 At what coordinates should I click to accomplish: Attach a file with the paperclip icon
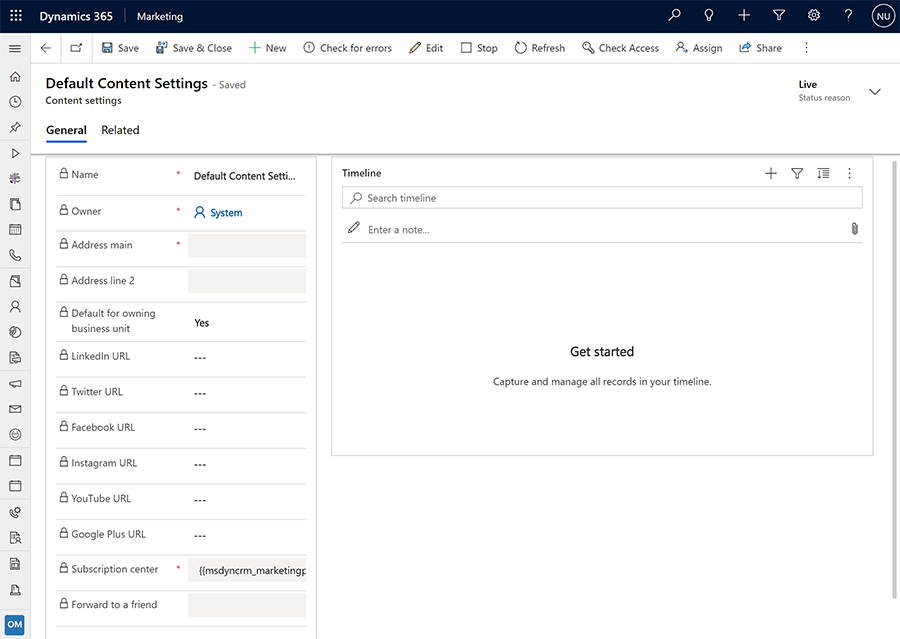(x=855, y=229)
